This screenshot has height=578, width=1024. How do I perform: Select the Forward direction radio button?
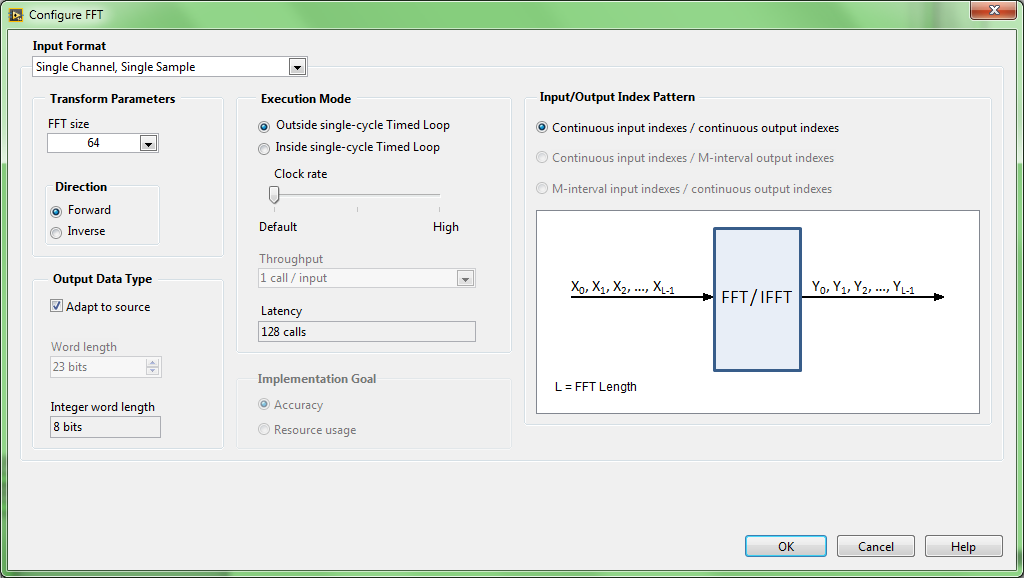[56, 211]
